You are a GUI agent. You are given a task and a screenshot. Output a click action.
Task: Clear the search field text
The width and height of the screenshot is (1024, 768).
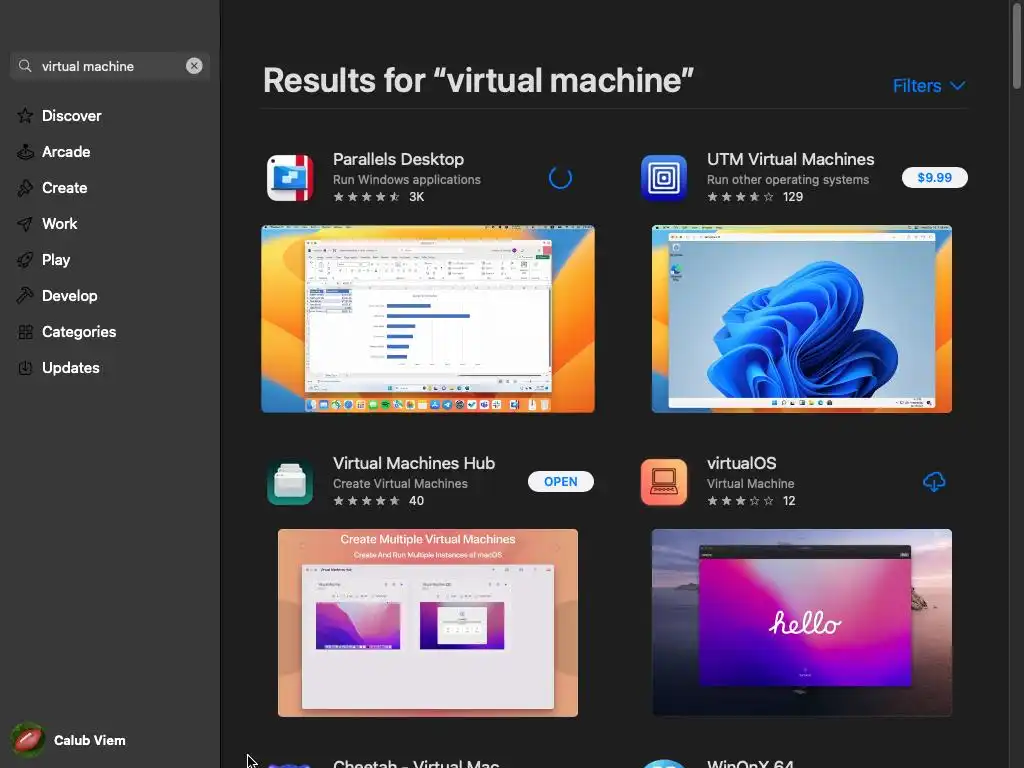[x=194, y=66]
